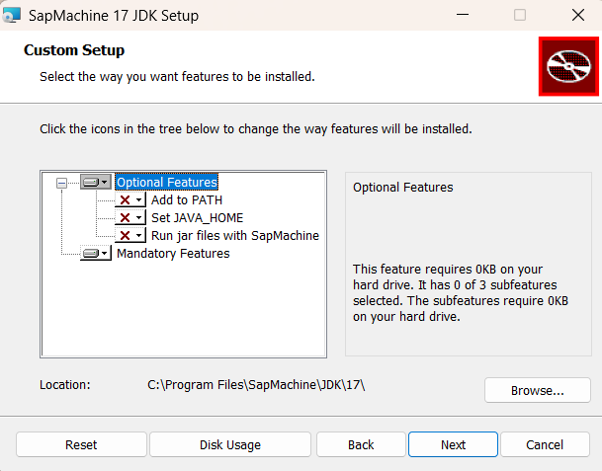Cancel the SapMachine setup

(545, 445)
